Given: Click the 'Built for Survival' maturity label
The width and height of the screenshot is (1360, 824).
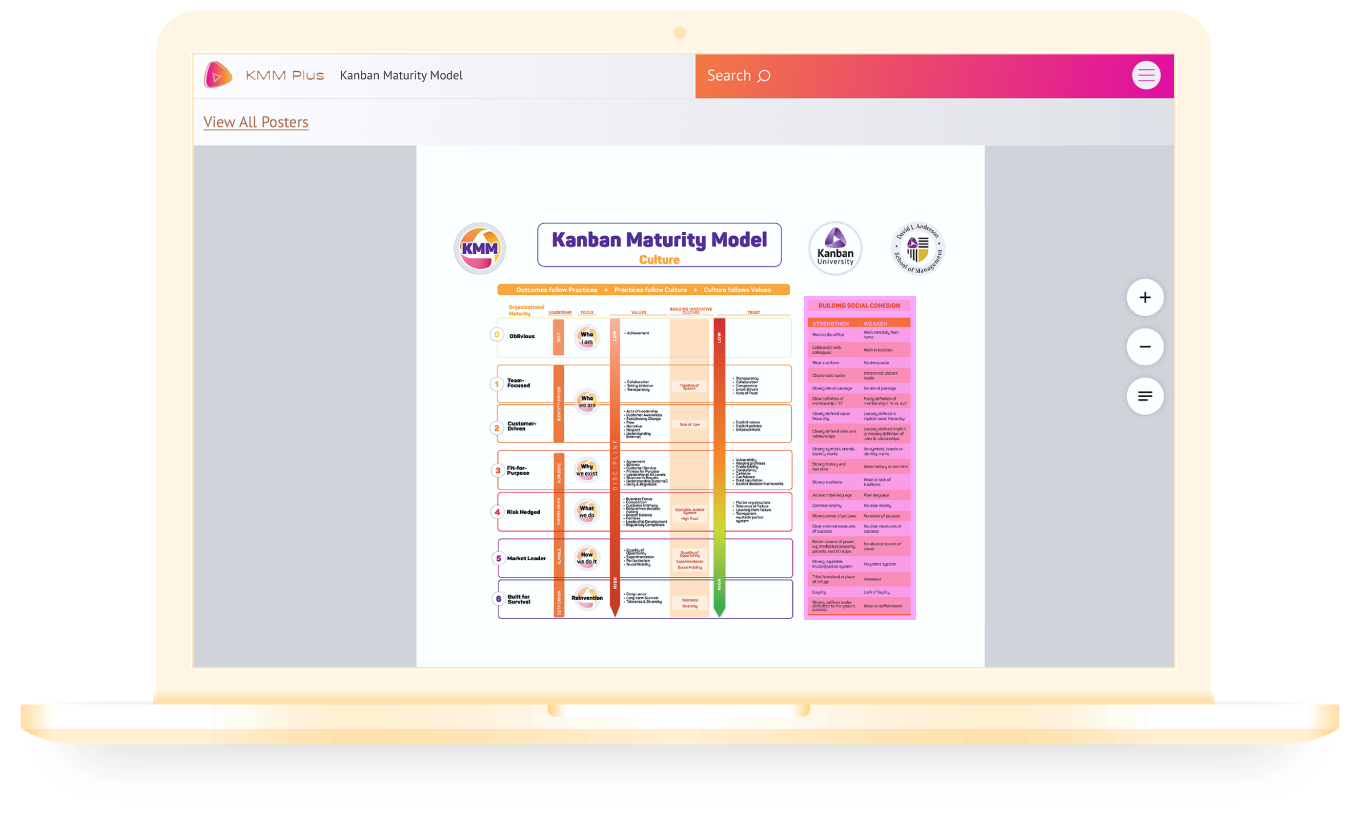Looking at the screenshot, I should tap(520, 600).
